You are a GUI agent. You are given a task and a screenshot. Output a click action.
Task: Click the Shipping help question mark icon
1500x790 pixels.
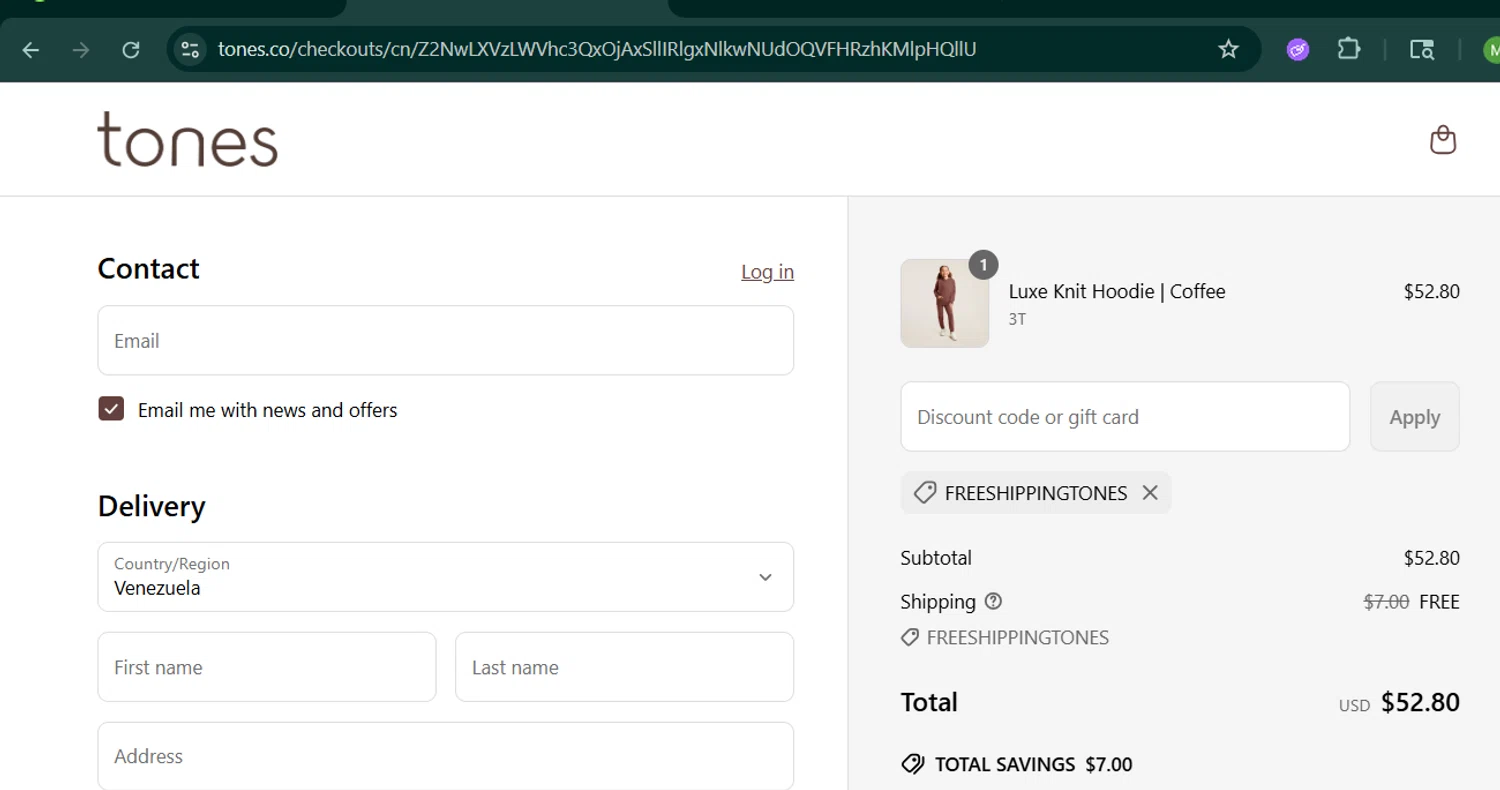tap(993, 601)
